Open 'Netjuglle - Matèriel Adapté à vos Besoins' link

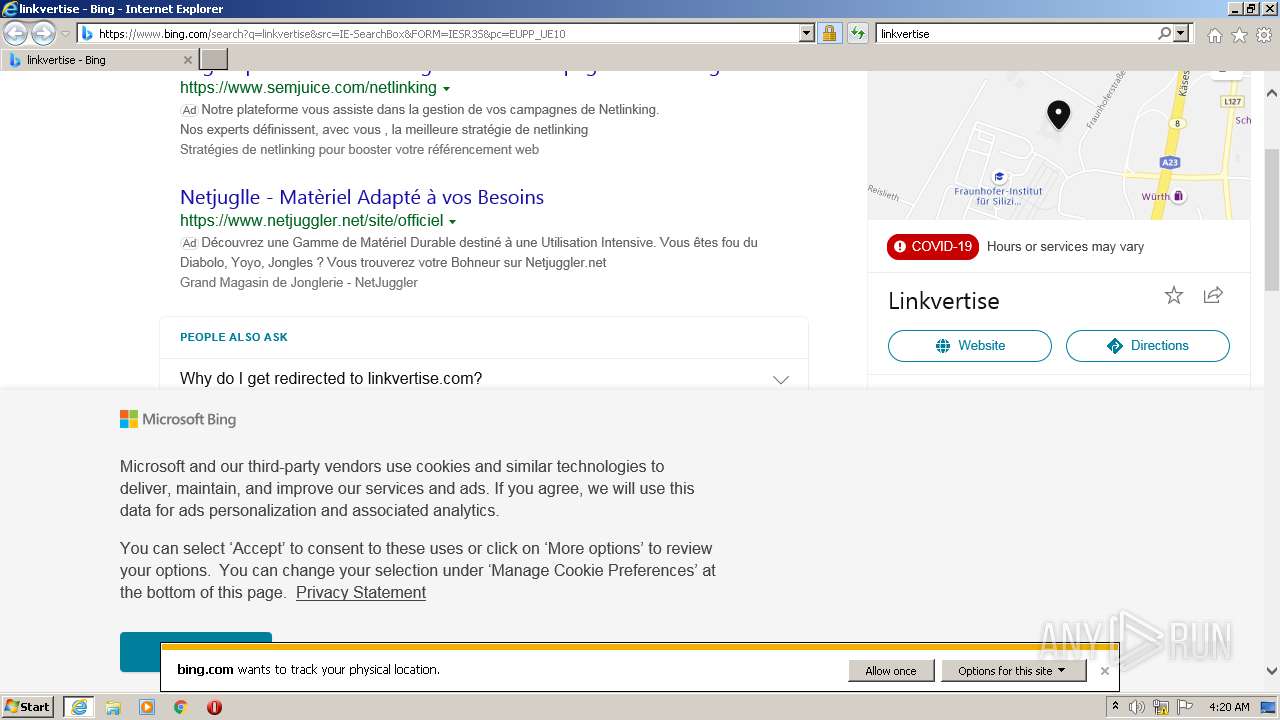pos(362,197)
